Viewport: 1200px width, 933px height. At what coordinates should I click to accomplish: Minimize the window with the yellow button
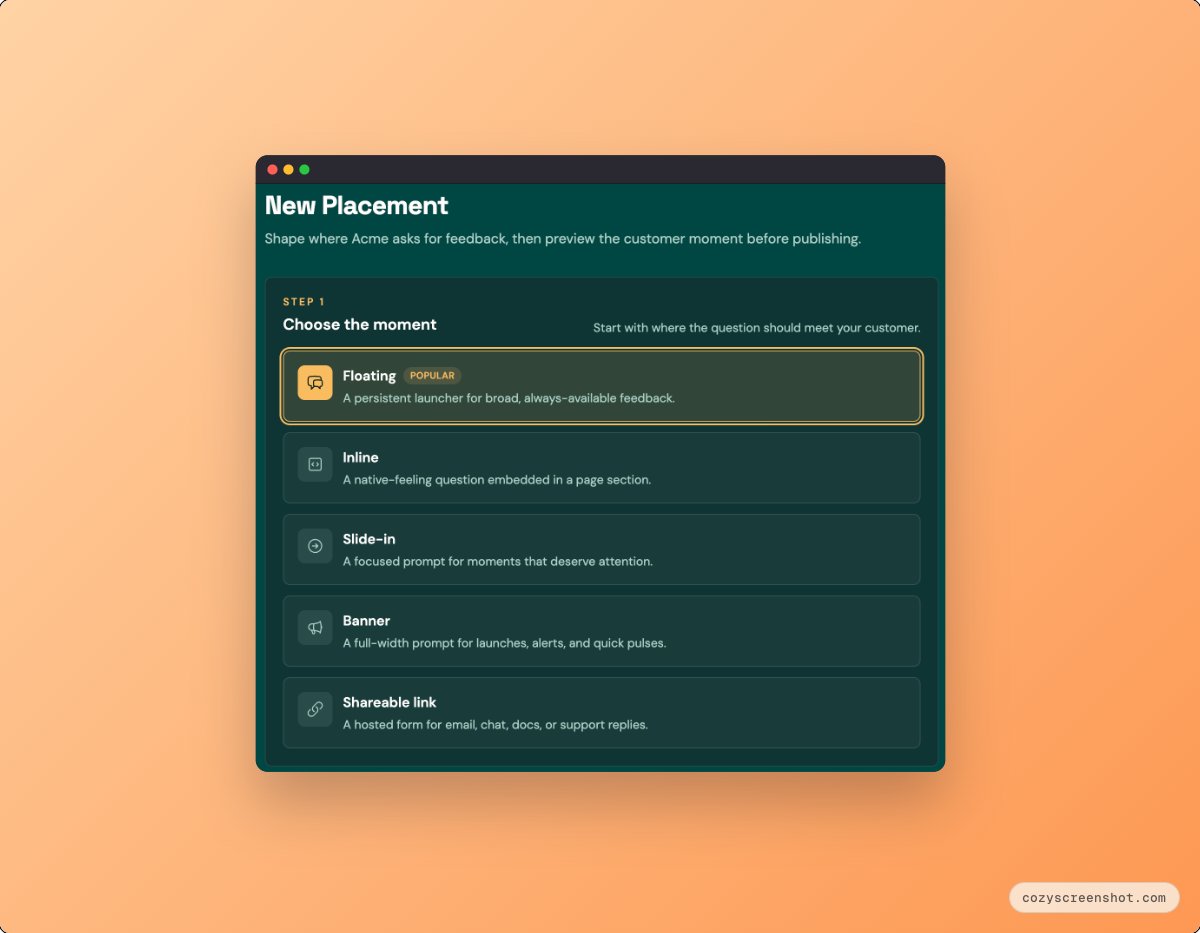click(288, 170)
